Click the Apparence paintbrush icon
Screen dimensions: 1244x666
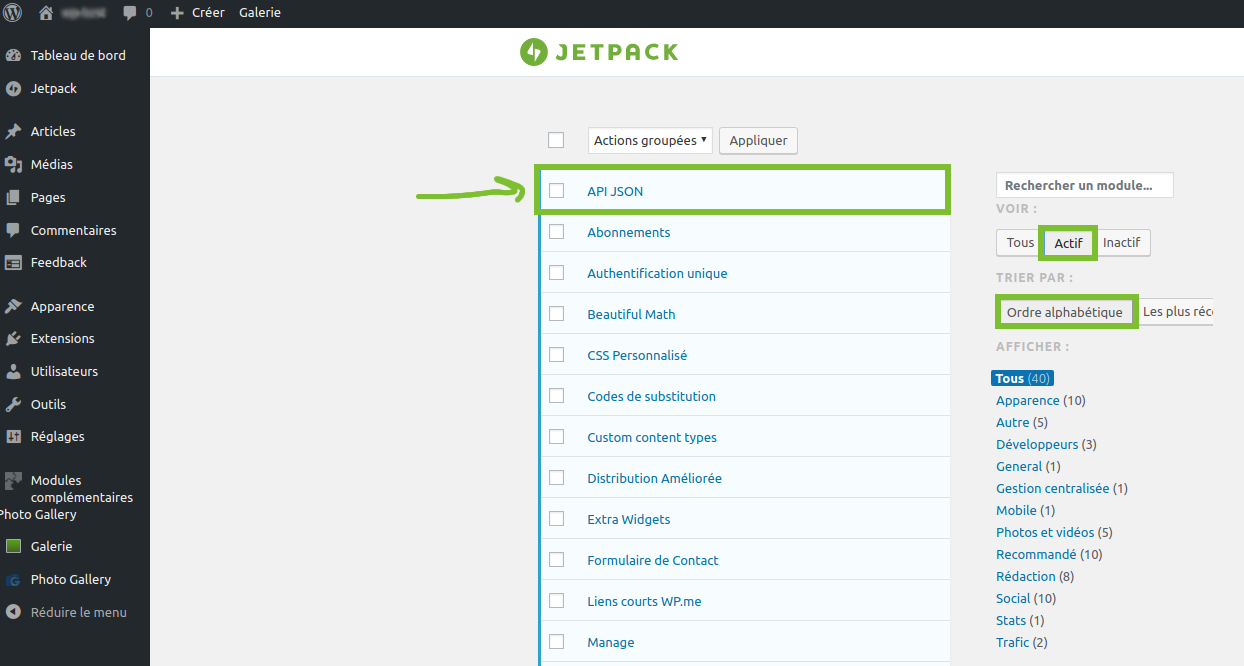[13, 307]
